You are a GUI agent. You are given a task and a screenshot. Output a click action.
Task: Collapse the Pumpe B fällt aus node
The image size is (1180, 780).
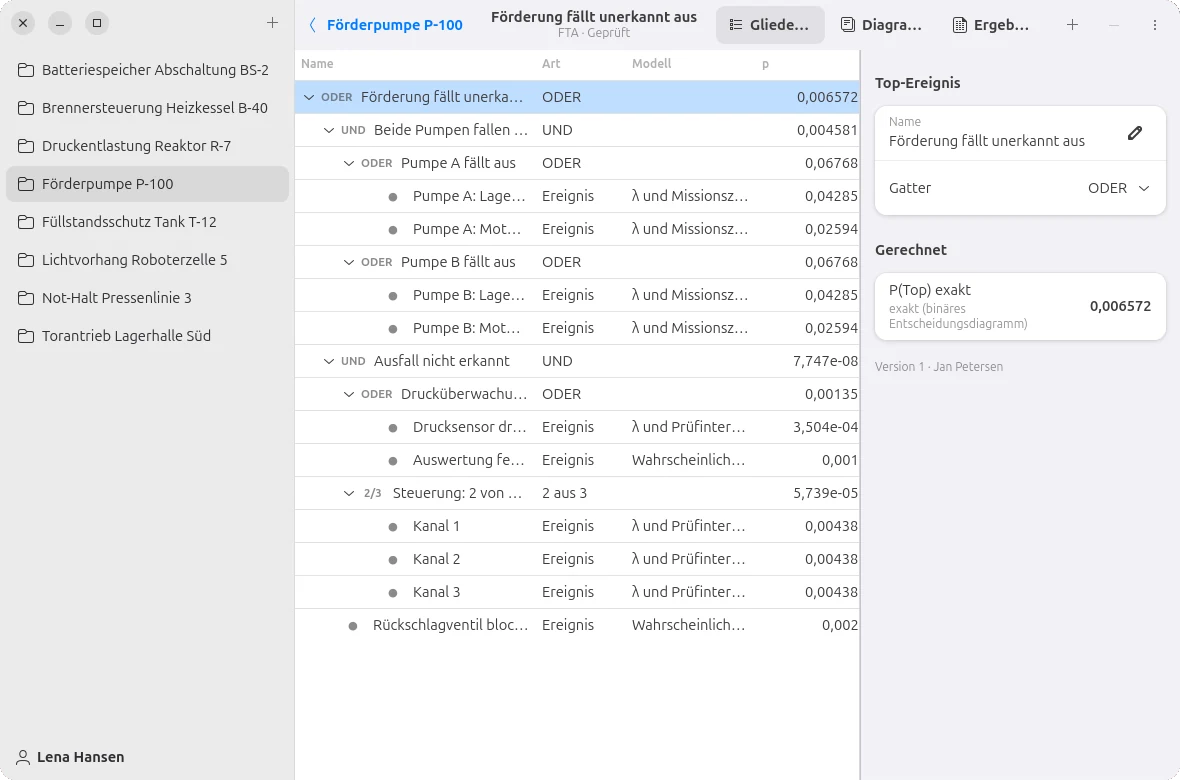[x=348, y=262]
